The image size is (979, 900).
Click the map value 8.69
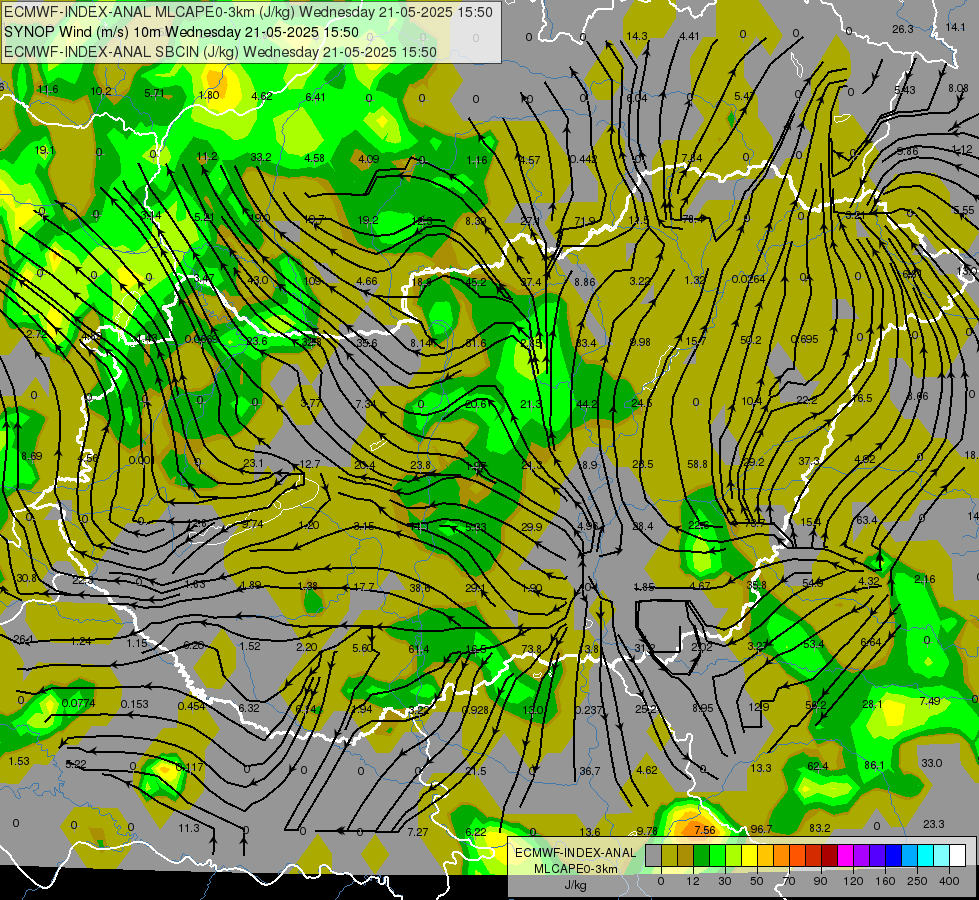[x=31, y=456]
